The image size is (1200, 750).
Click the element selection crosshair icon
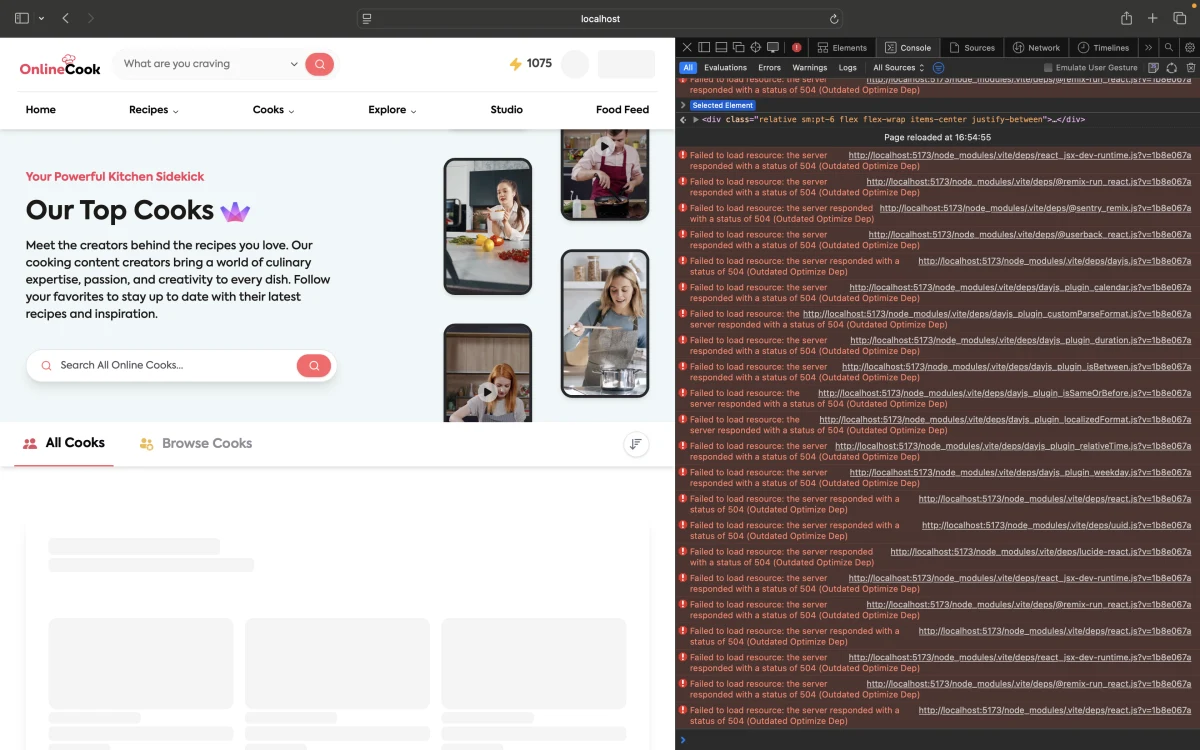tap(755, 47)
